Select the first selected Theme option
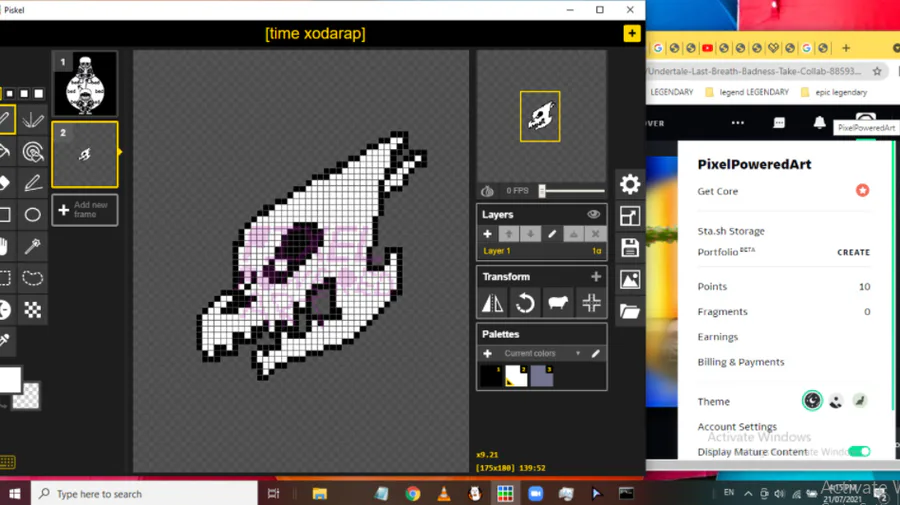This screenshot has width=900, height=505. [812, 401]
